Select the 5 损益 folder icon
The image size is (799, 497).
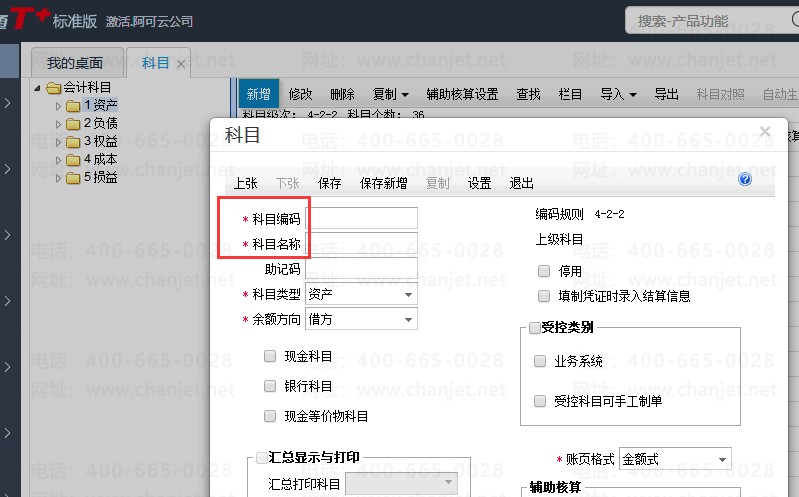(x=73, y=178)
